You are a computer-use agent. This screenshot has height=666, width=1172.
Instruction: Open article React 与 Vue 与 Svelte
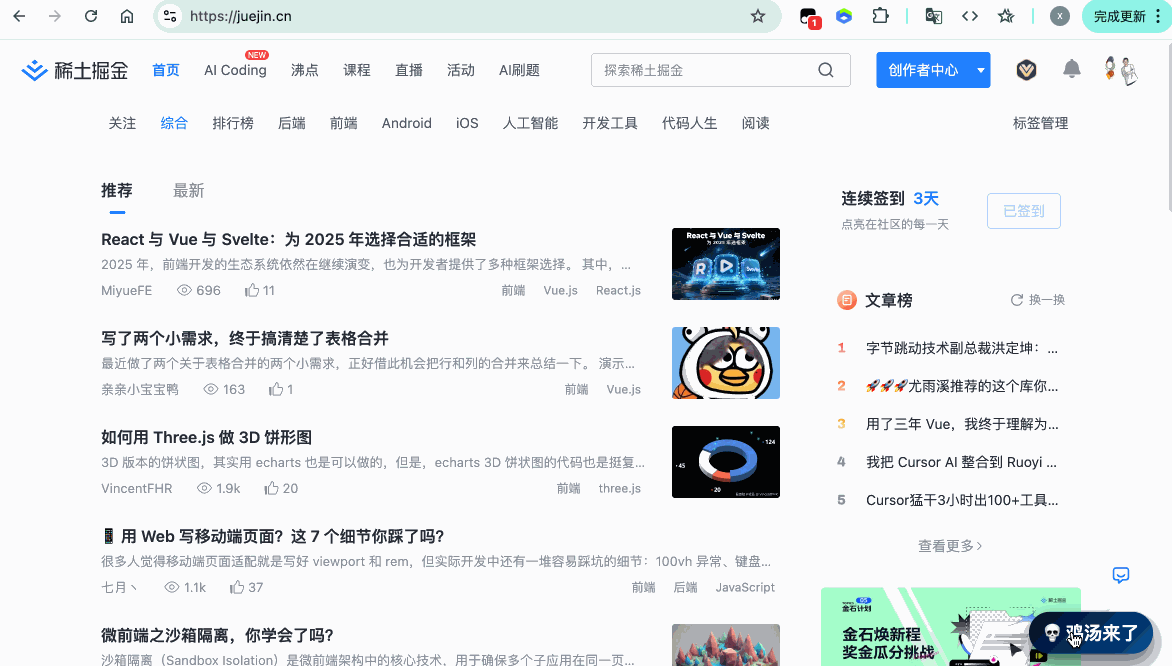point(289,239)
